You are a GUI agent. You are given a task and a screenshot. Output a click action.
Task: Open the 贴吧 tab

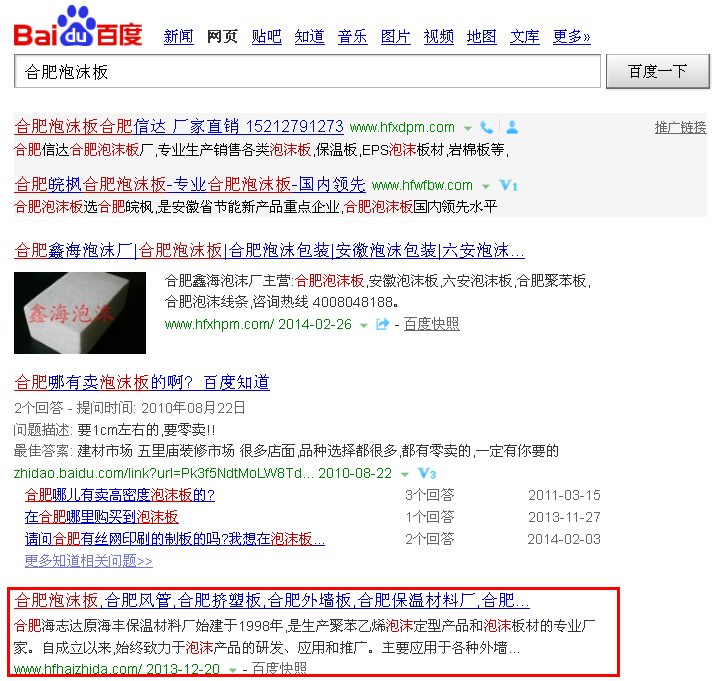[266, 36]
